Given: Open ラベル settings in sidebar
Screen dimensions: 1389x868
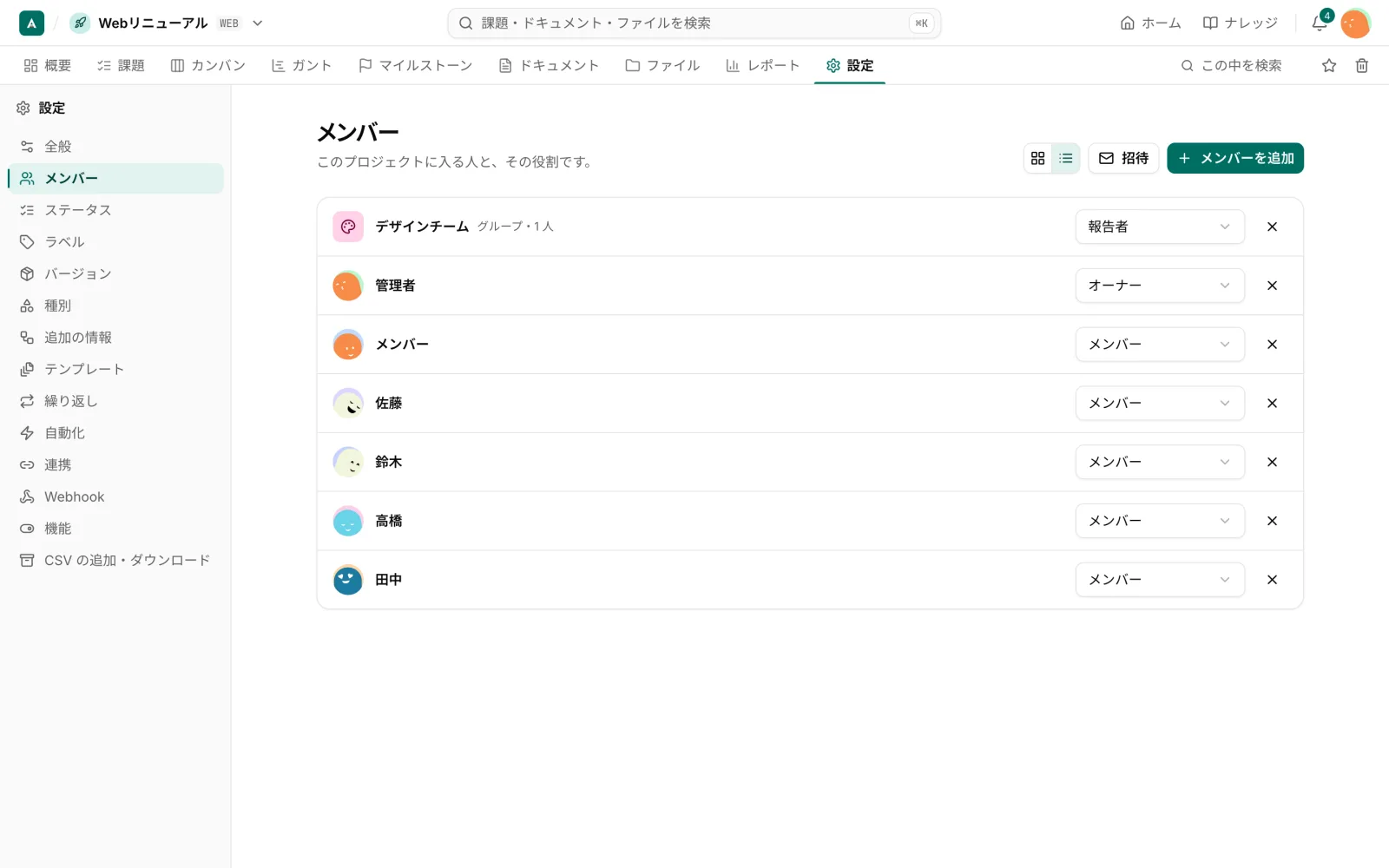Looking at the screenshot, I should pyautogui.click(x=116, y=242).
